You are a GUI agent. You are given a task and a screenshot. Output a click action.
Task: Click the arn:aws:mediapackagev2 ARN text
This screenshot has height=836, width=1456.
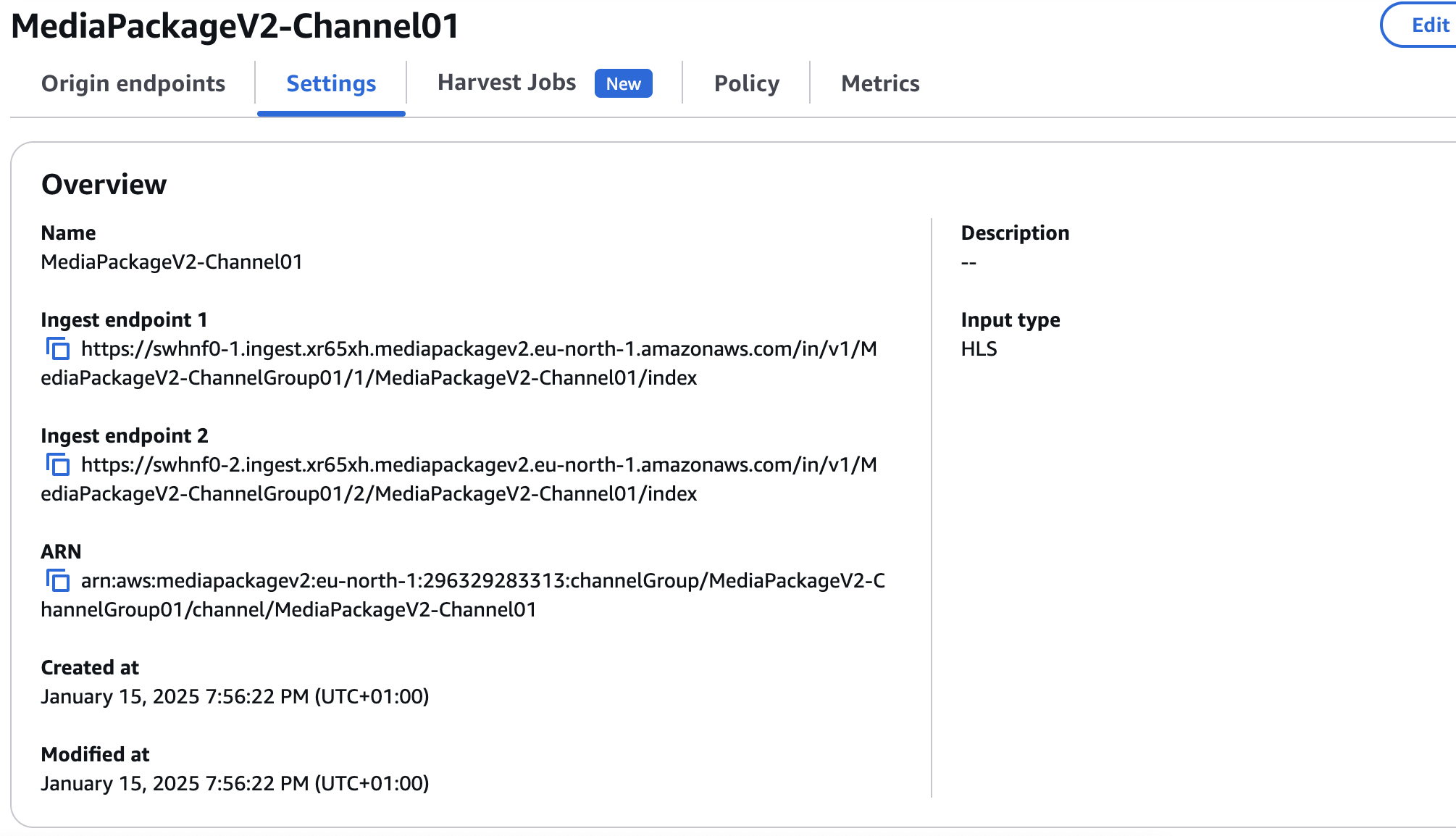pos(482,581)
